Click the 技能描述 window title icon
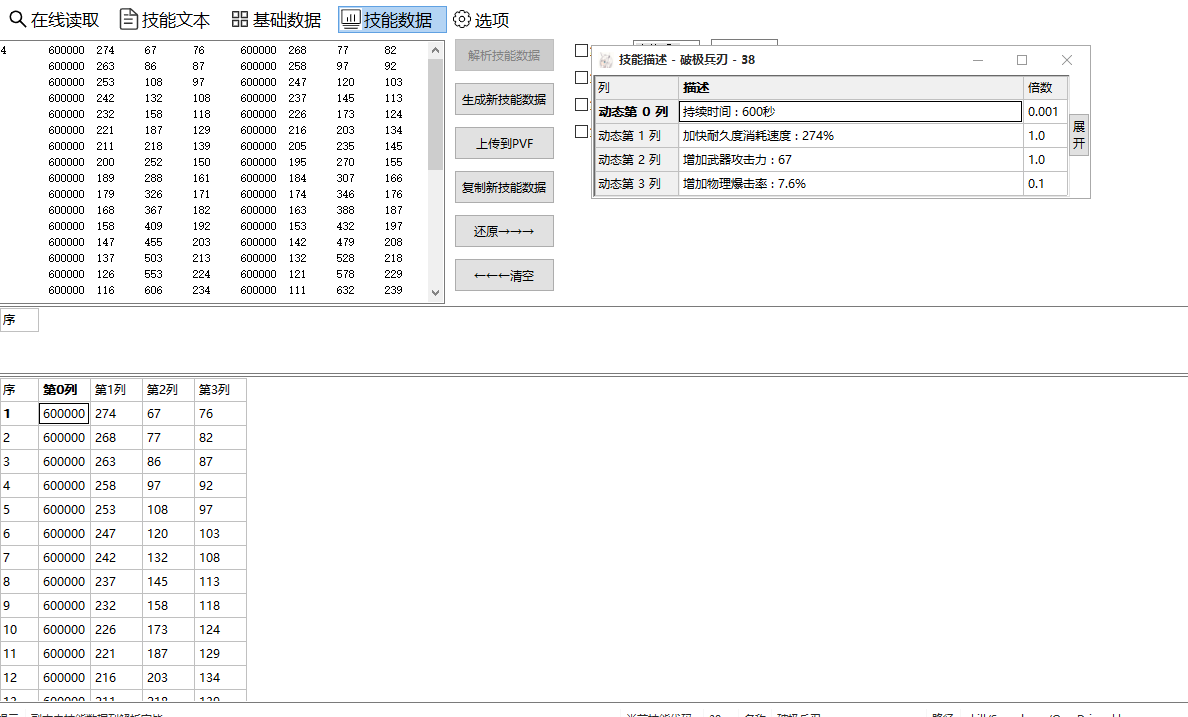Viewport: 1188px width, 717px height. [x=606, y=60]
